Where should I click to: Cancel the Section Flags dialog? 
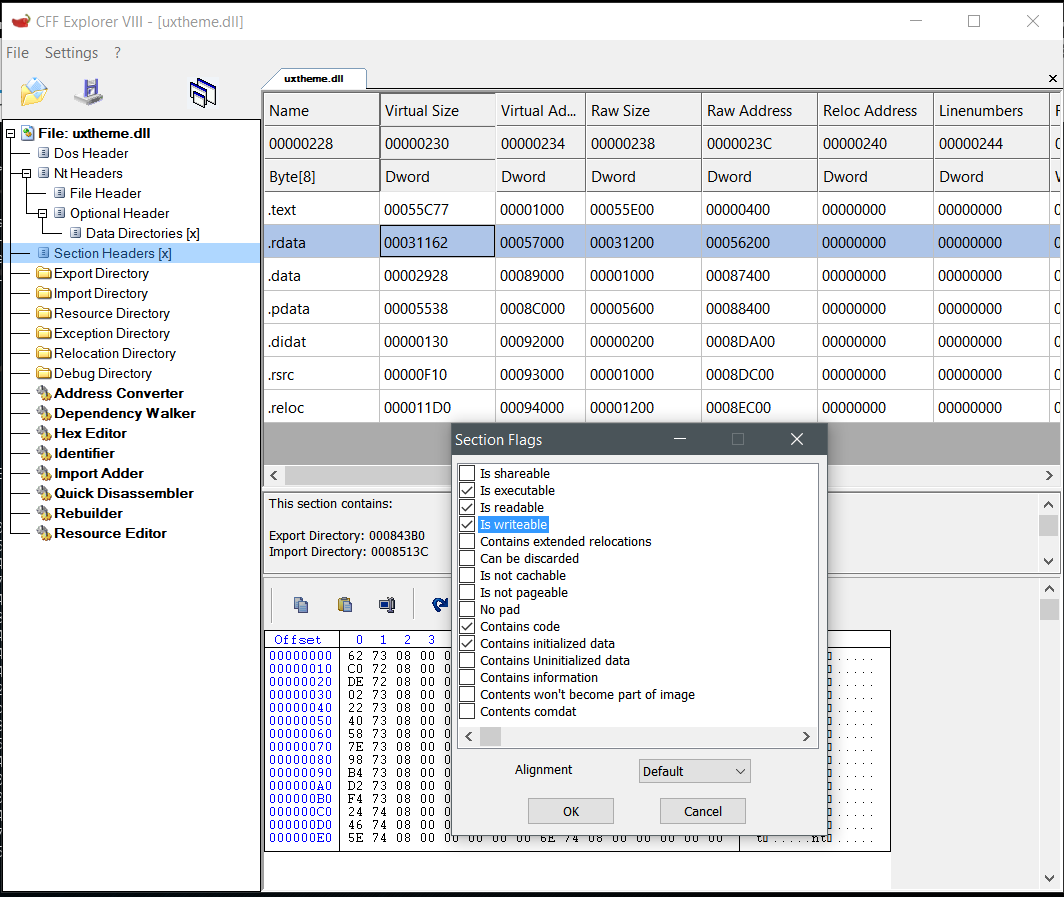(x=702, y=812)
